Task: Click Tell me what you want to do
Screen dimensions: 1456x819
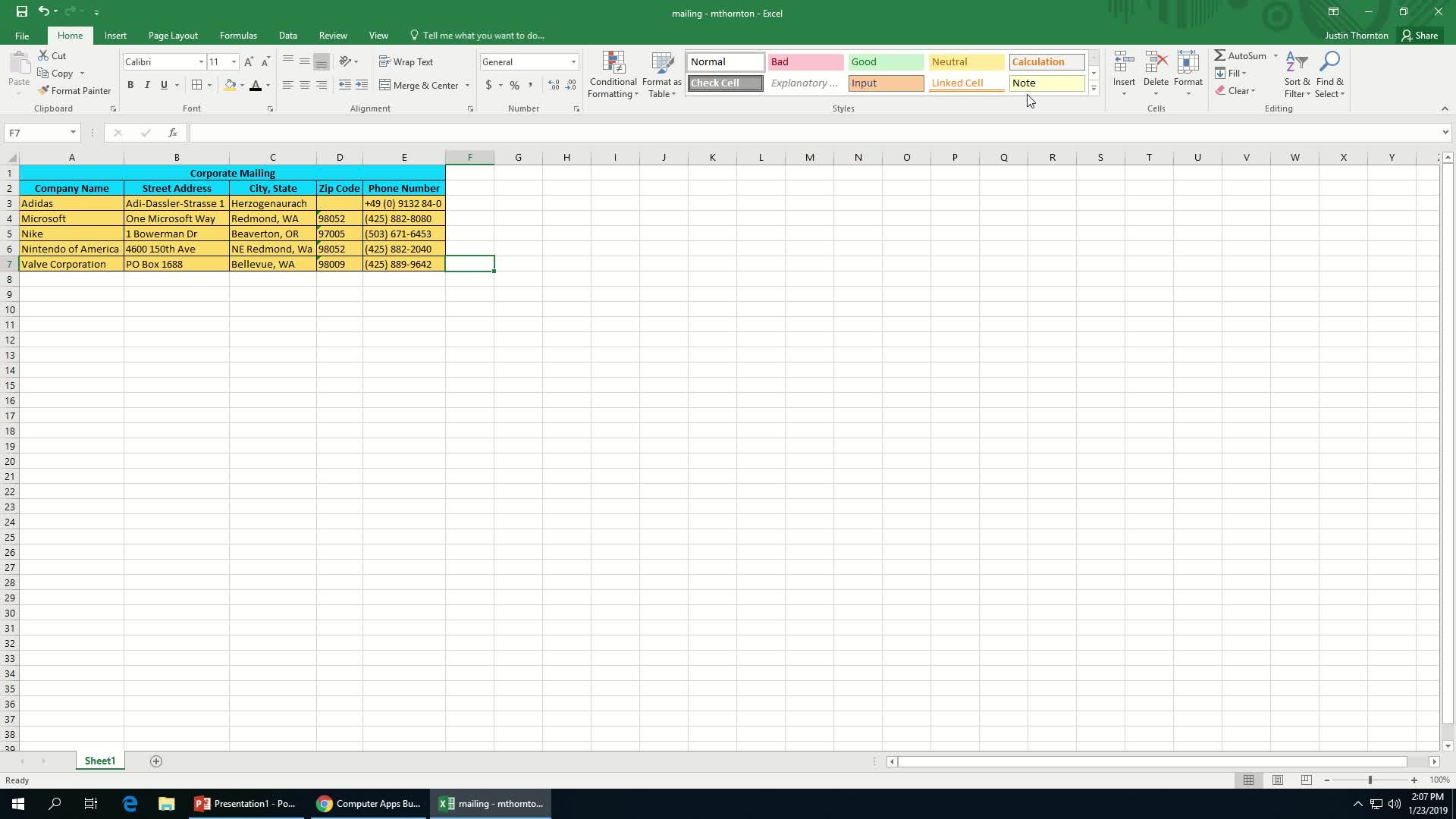Action: pyautogui.click(x=477, y=36)
